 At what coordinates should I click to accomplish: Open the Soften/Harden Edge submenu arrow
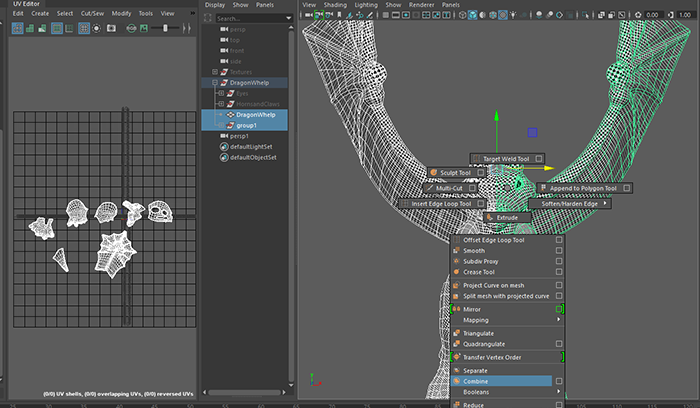(x=606, y=203)
